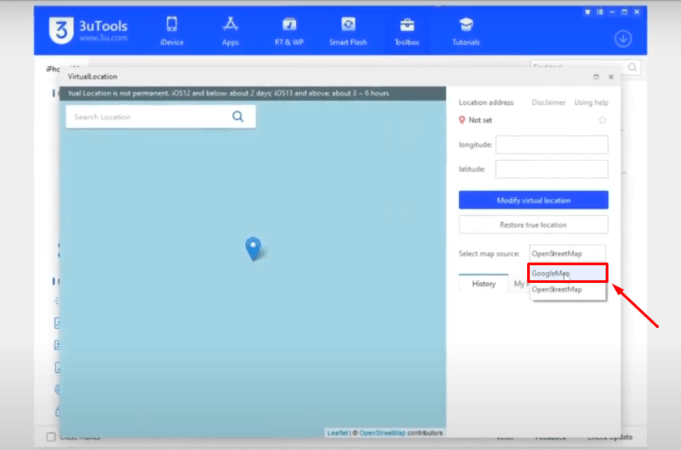Open the Toolbox section
The height and width of the screenshot is (450, 681).
tap(407, 31)
